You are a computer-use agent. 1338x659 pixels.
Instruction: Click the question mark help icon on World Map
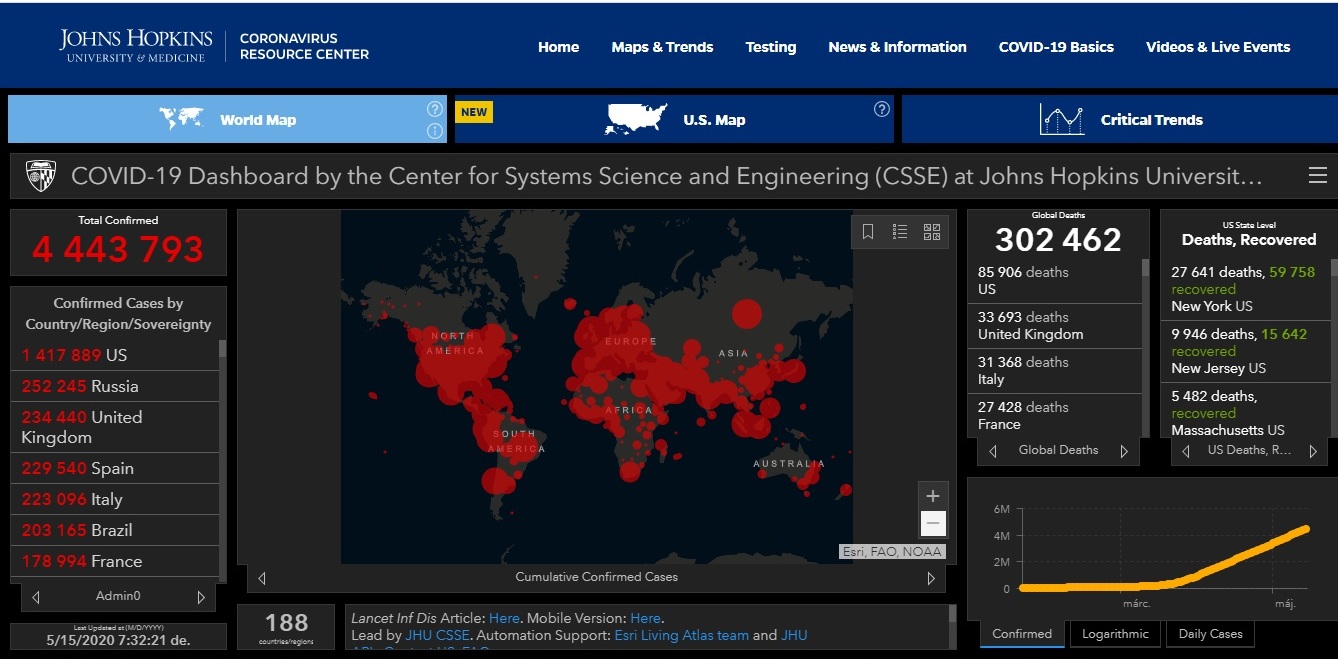click(434, 109)
